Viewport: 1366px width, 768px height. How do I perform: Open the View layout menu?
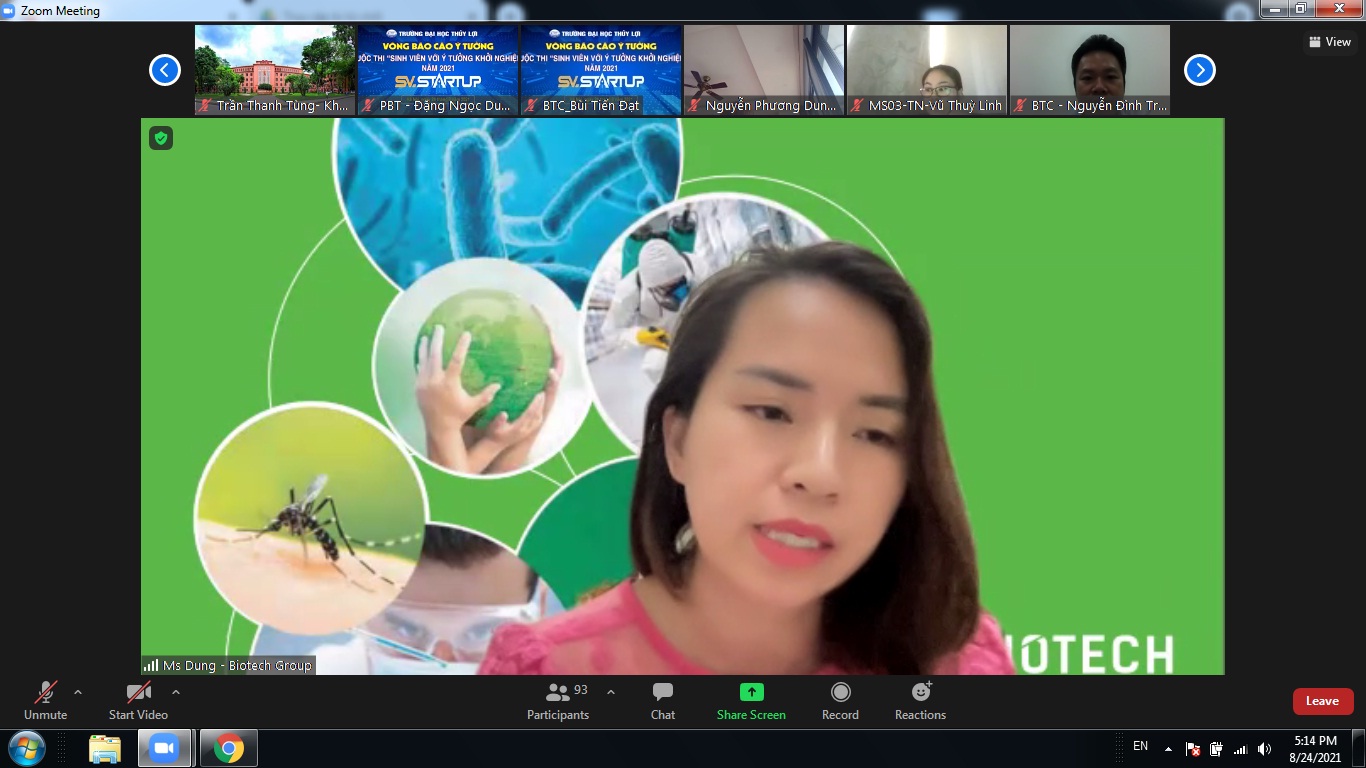[x=1329, y=42]
